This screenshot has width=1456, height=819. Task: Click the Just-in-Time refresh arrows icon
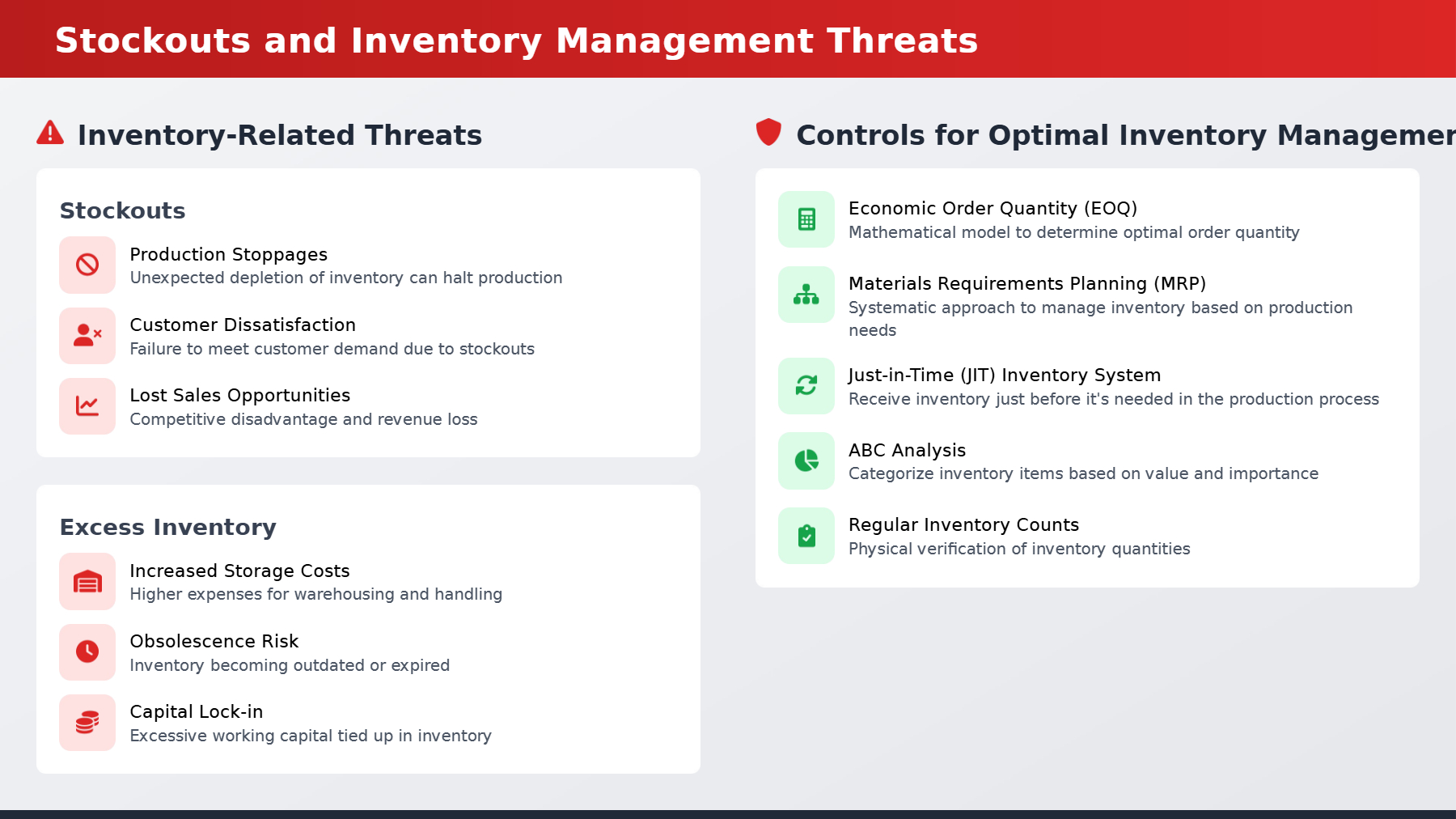click(x=806, y=385)
